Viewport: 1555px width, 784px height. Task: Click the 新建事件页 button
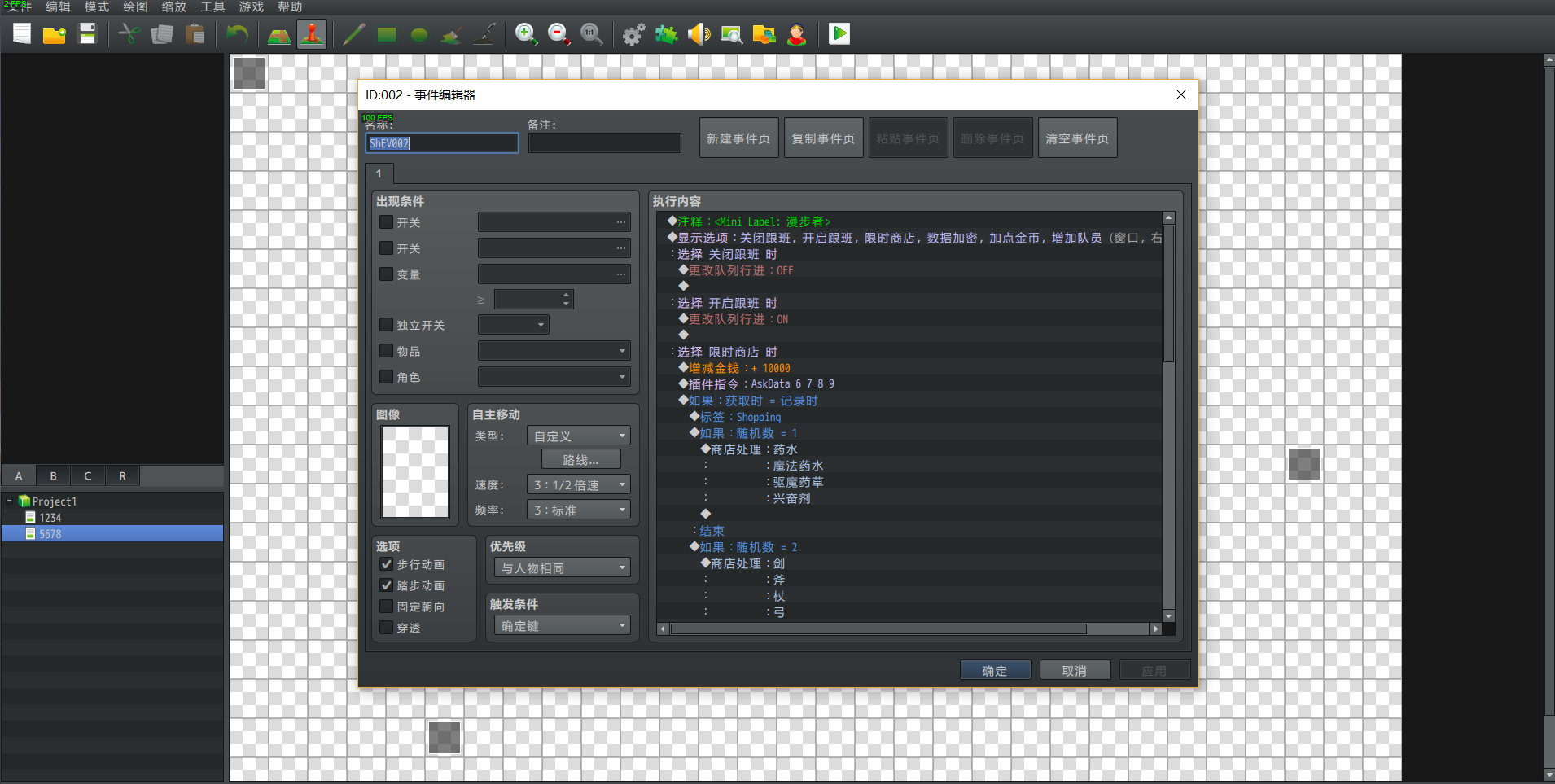(x=738, y=138)
